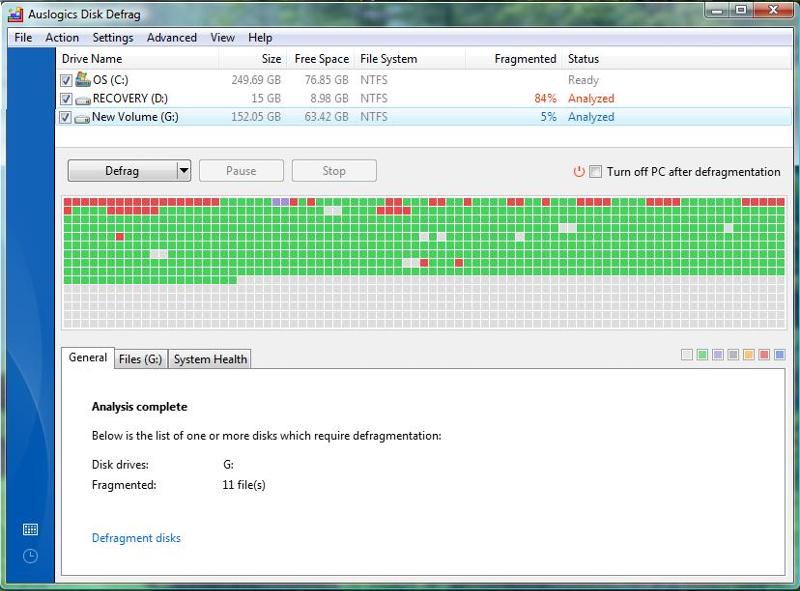This screenshot has height=591, width=800.
Task: Switch to the System Health tab
Action: tap(210, 359)
